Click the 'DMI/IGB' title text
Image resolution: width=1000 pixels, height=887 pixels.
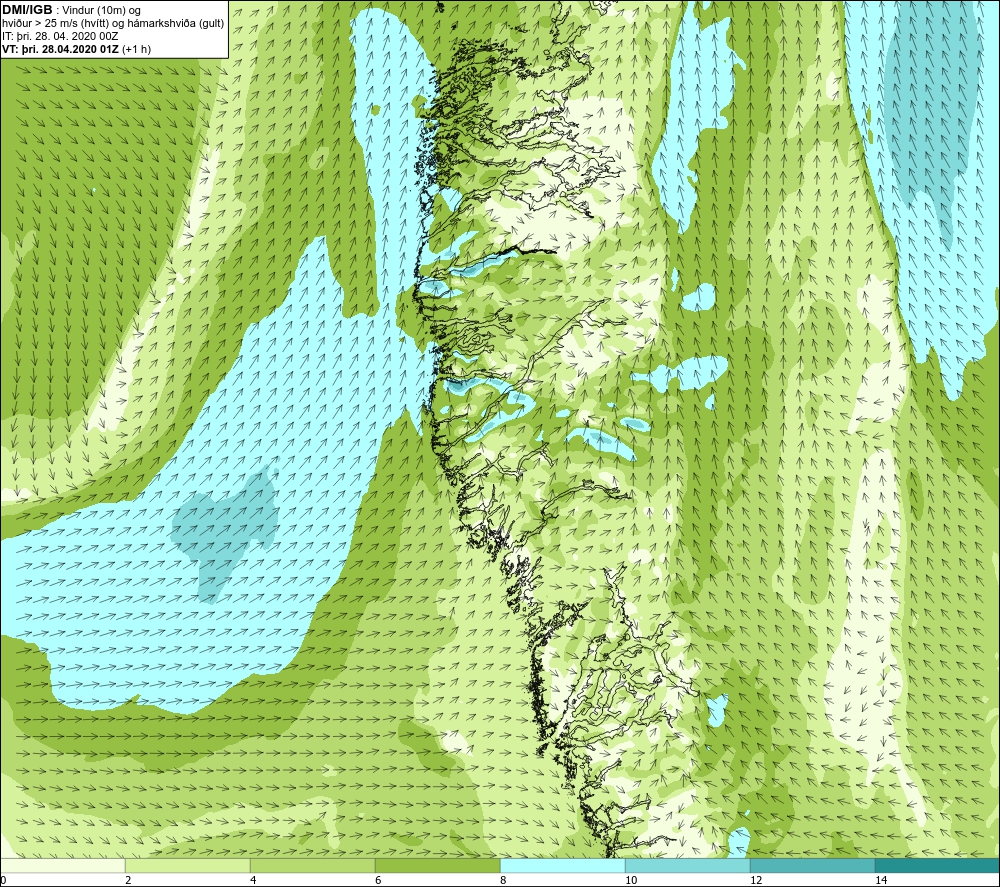(x=27, y=10)
